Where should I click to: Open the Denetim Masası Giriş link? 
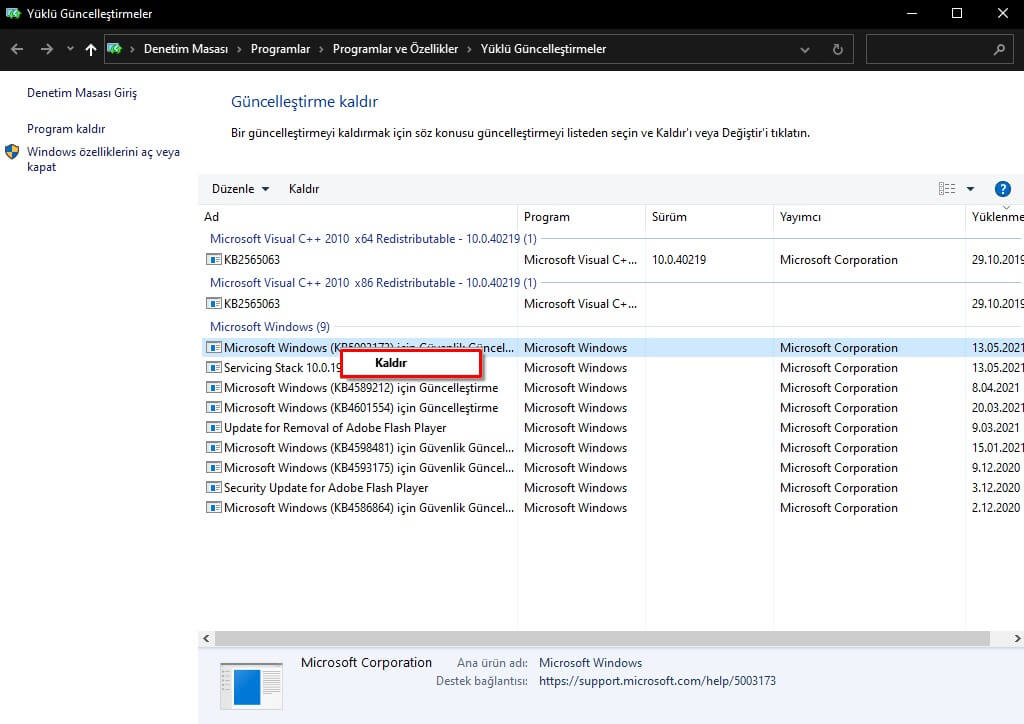pyautogui.click(x=82, y=93)
